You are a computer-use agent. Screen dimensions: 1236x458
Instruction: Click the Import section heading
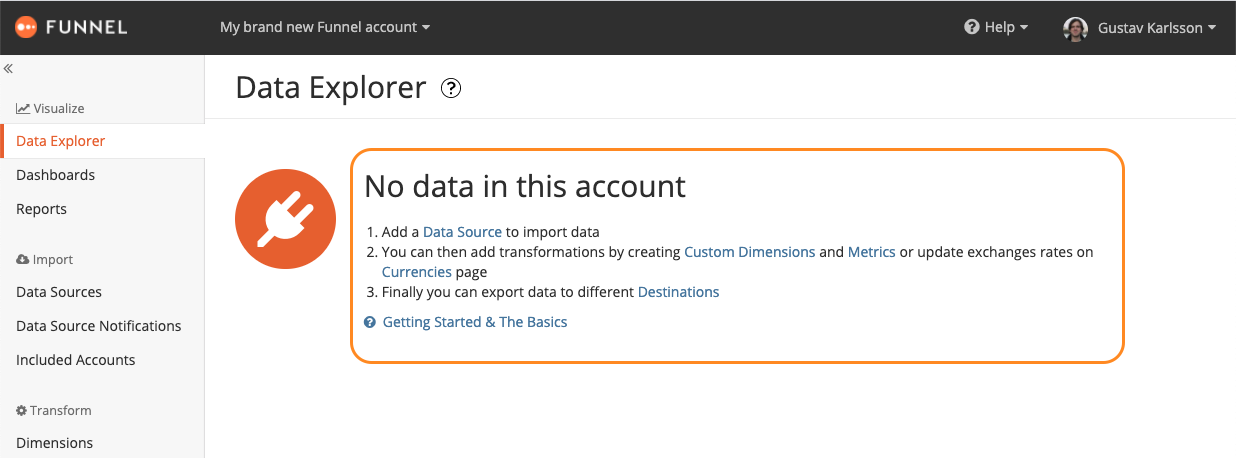tap(45, 259)
